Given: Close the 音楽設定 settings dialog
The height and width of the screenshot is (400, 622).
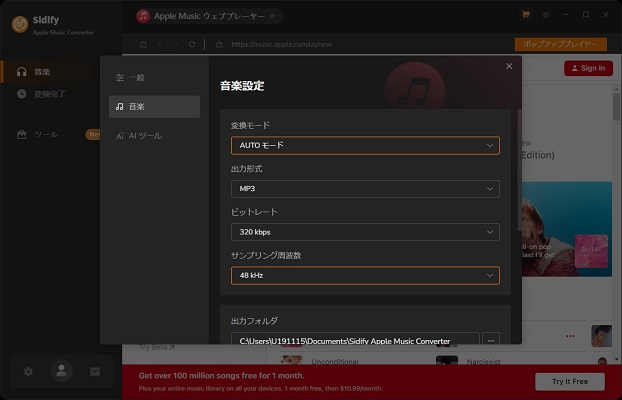Looking at the screenshot, I should (509, 66).
